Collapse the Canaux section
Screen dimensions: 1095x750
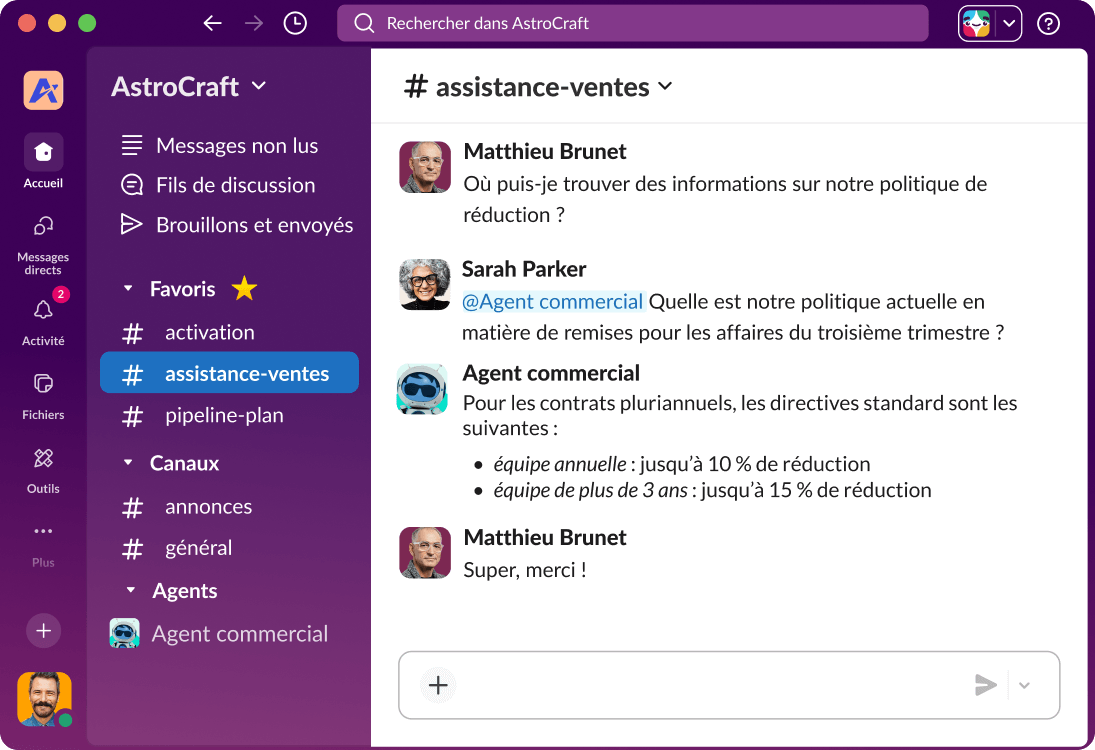pyautogui.click(x=128, y=463)
